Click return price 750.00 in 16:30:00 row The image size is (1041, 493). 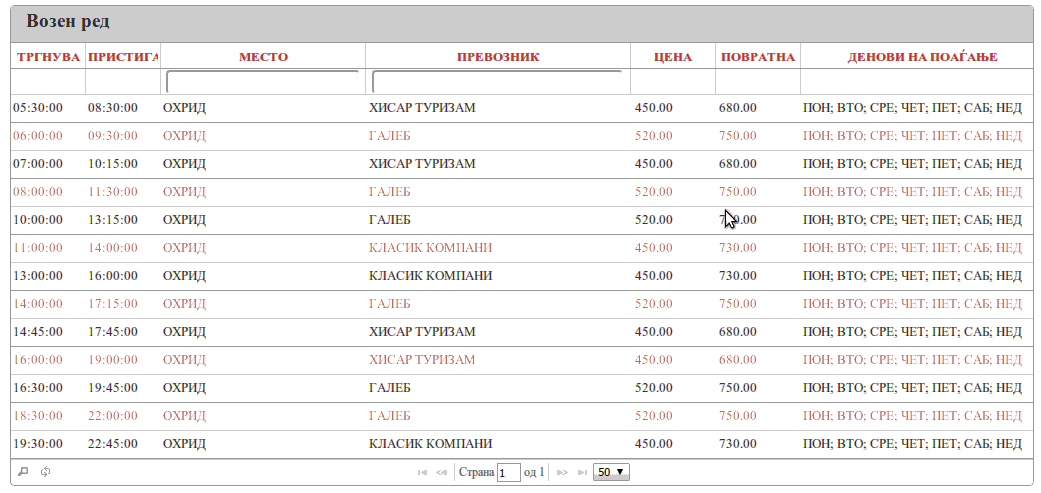[738, 387]
